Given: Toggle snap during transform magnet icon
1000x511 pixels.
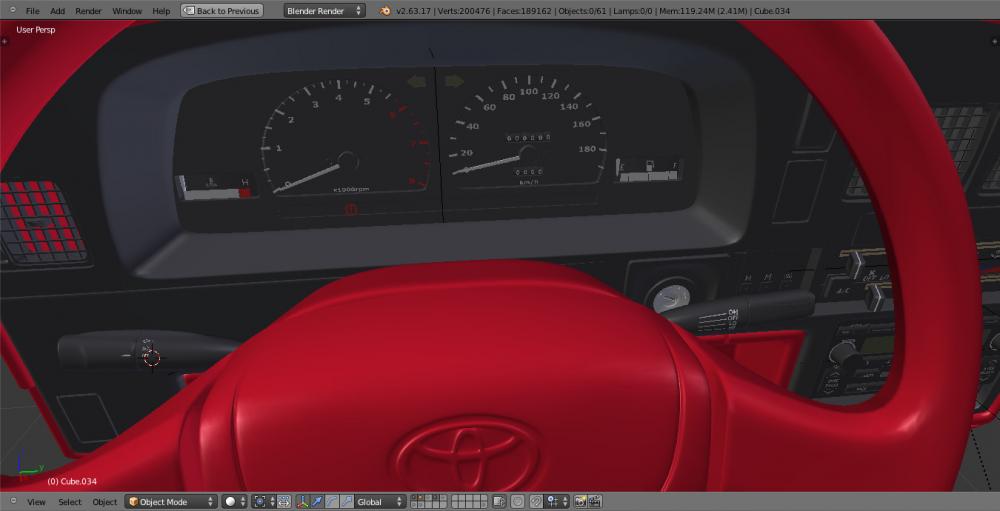Looking at the screenshot, I should point(536,502).
